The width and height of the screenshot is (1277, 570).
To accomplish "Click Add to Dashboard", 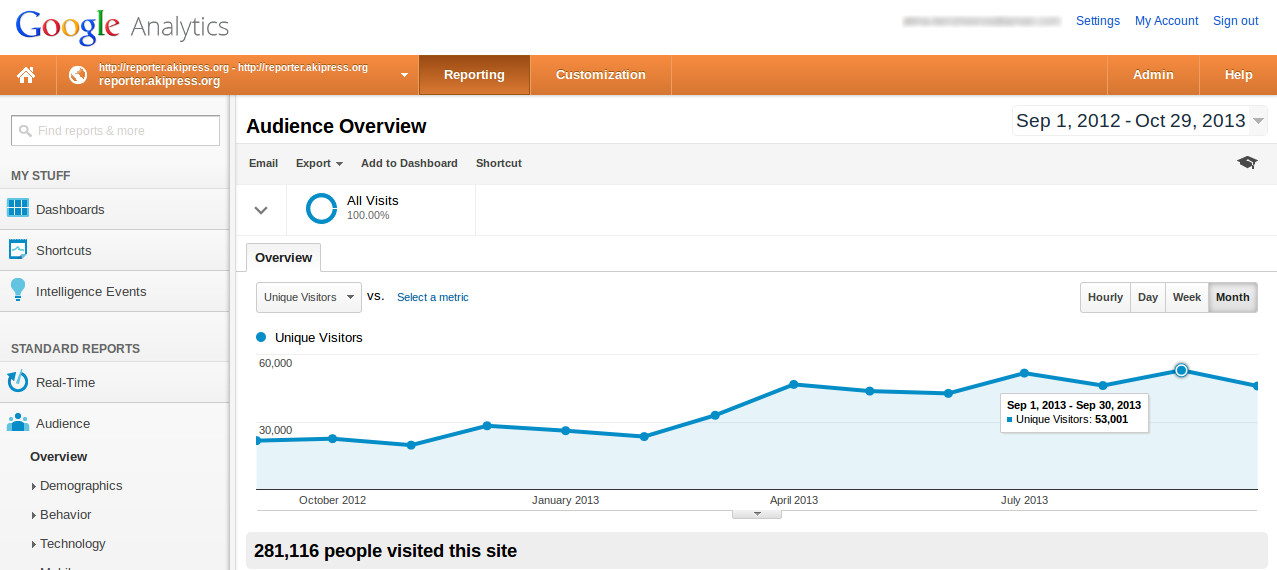I will (409, 163).
